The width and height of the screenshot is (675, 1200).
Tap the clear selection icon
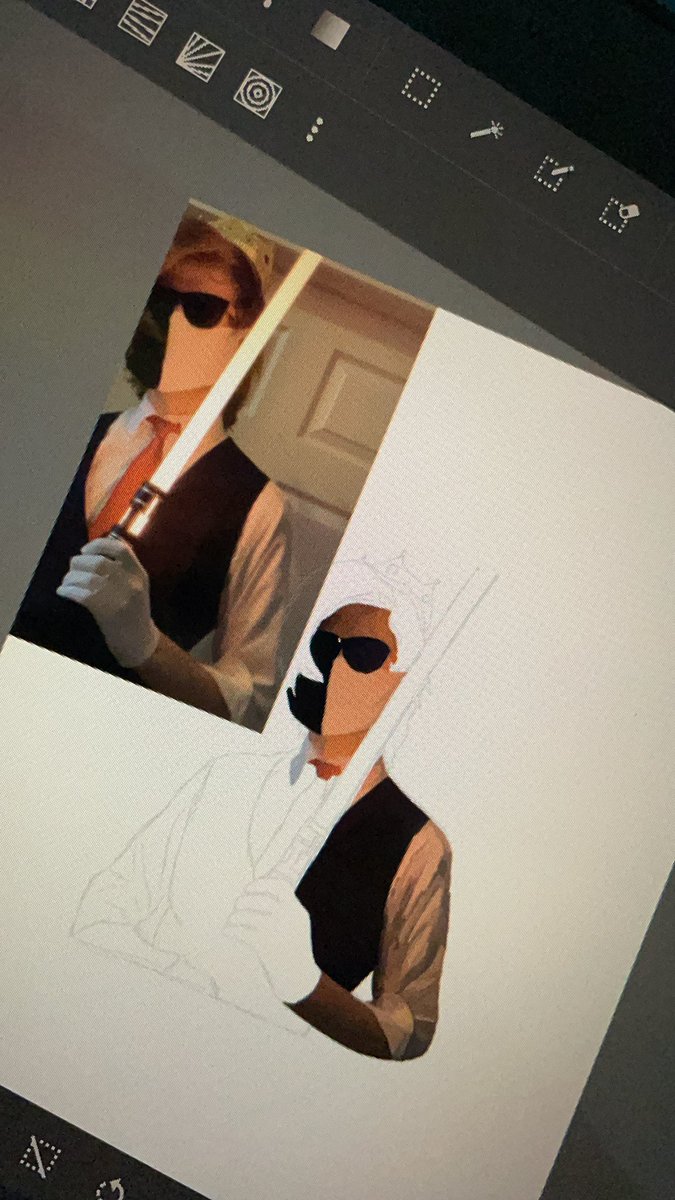pyautogui.click(x=40, y=1155)
